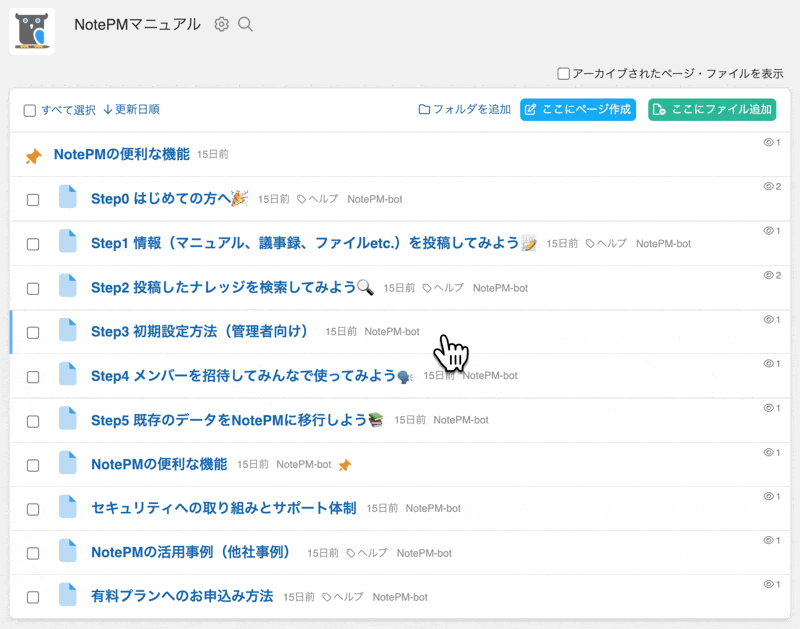Image resolution: width=800 pixels, height=629 pixels.
Task: Click フォルダを追加 button
Action: (x=464, y=109)
